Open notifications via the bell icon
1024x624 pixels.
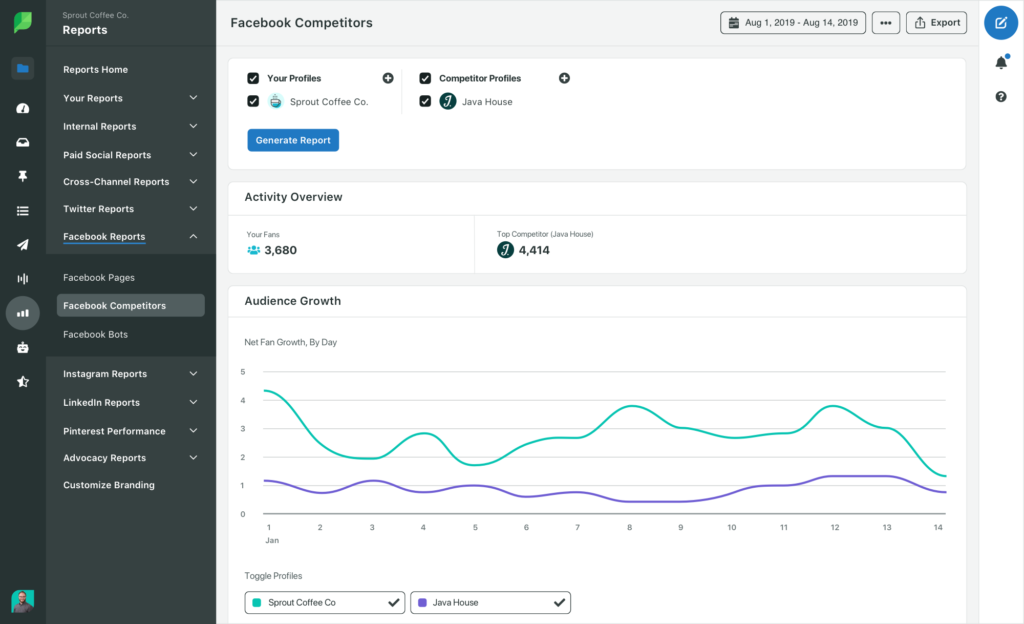click(1001, 62)
